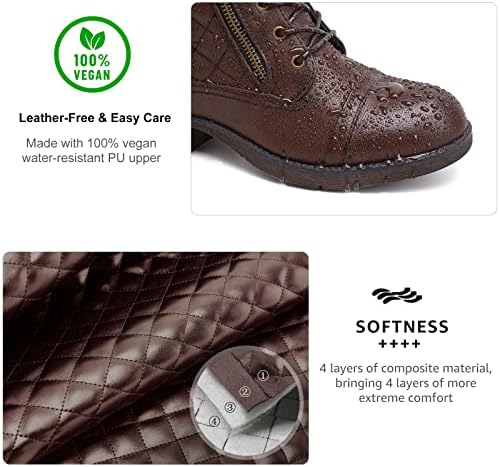Click the circled number 3 layer marker
This screenshot has height=467, width=500.
230,407
